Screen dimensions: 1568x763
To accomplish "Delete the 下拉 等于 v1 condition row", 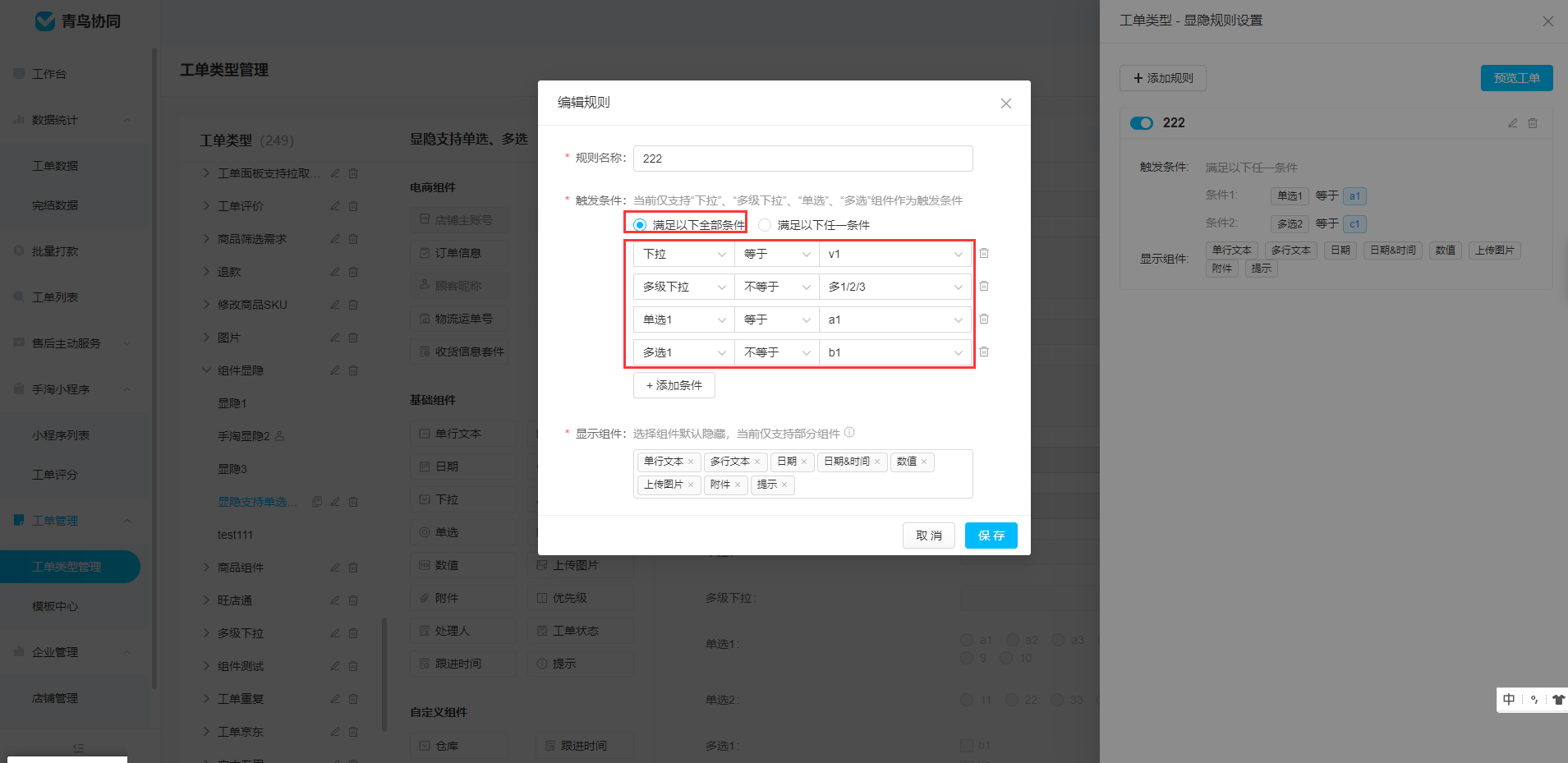I will click(x=984, y=253).
